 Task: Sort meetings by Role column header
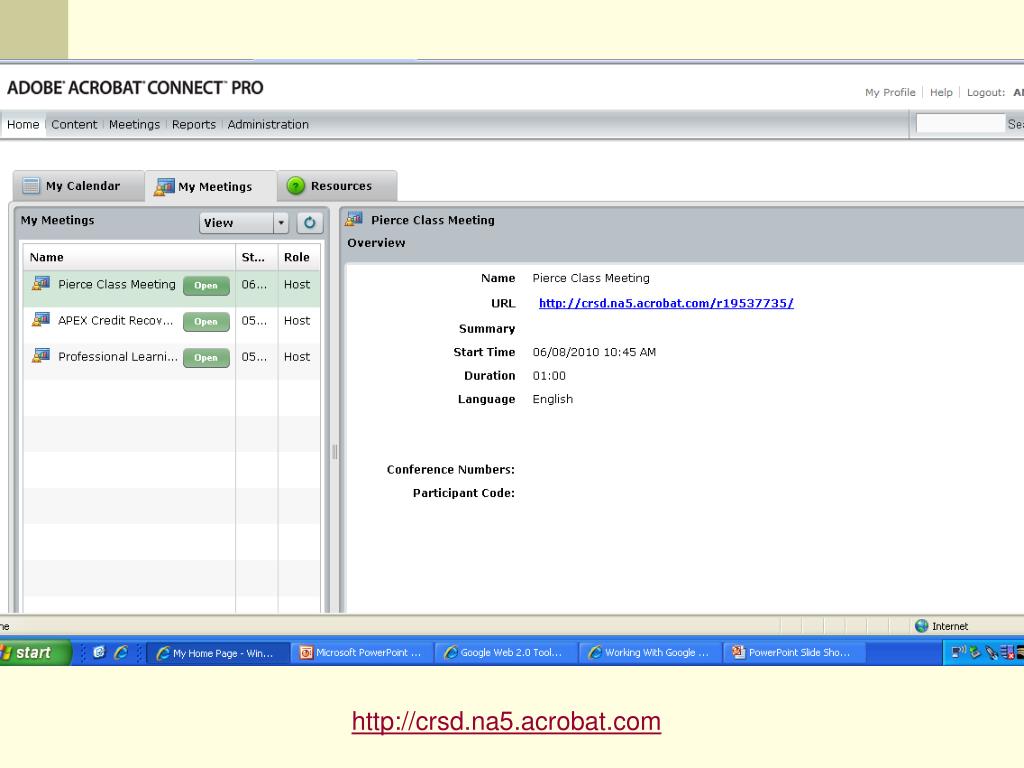pyautogui.click(x=298, y=257)
